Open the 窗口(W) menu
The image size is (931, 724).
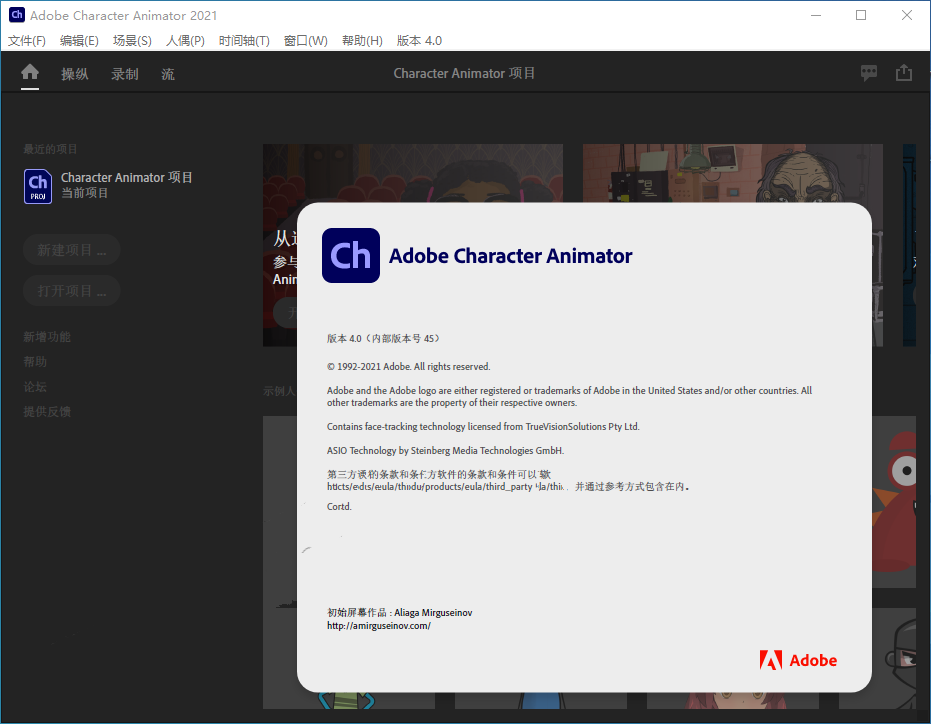click(x=306, y=40)
